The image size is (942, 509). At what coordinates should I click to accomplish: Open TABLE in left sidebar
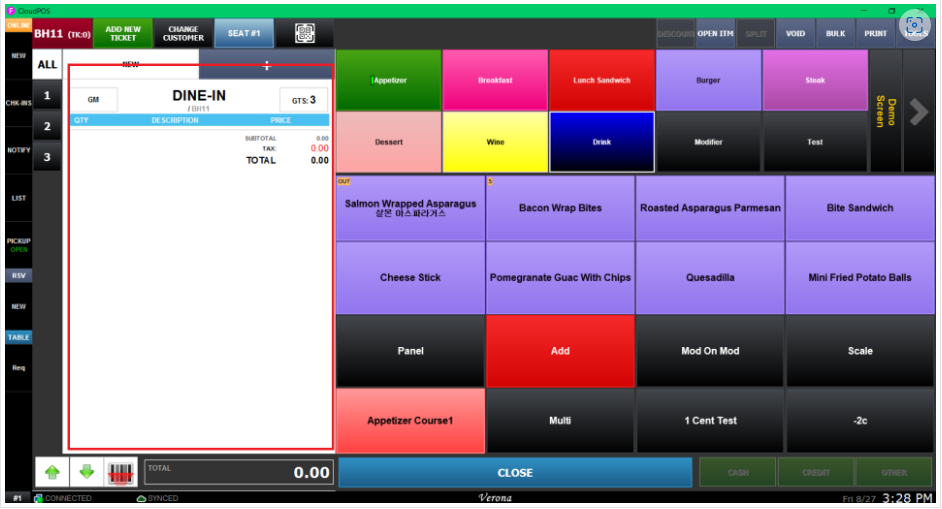(x=19, y=337)
